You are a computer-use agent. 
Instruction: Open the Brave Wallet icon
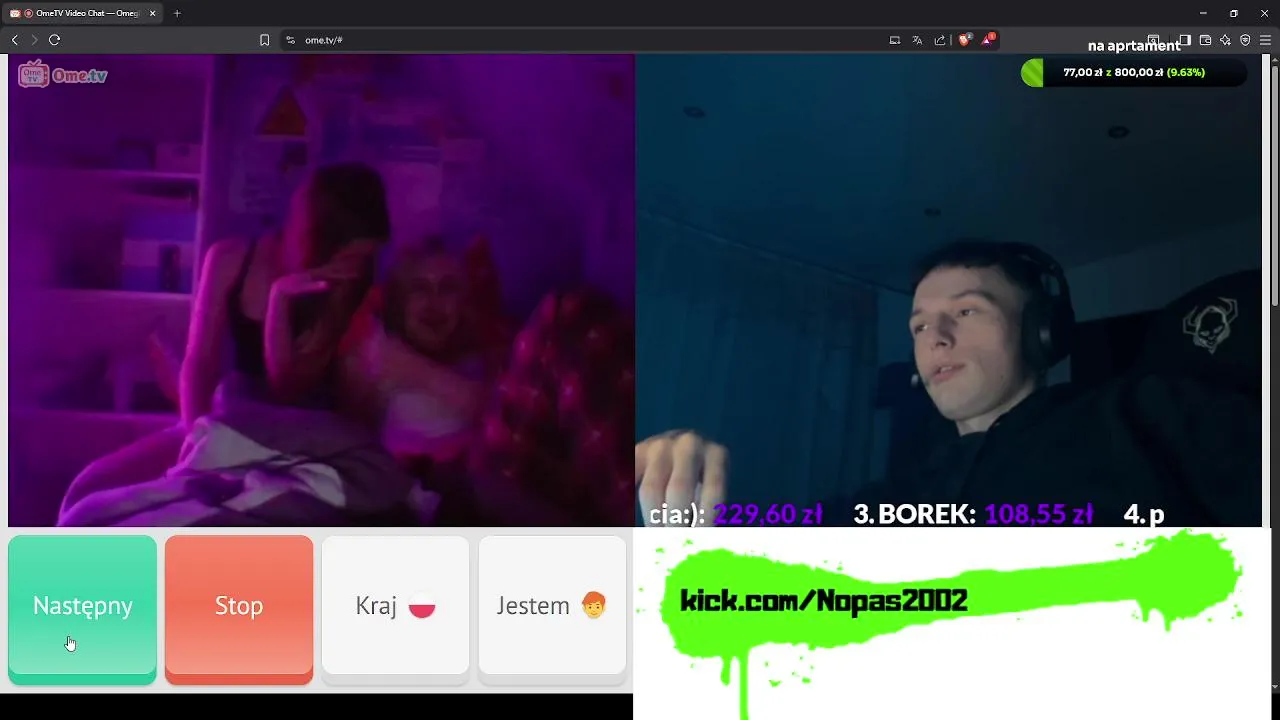click(1205, 40)
